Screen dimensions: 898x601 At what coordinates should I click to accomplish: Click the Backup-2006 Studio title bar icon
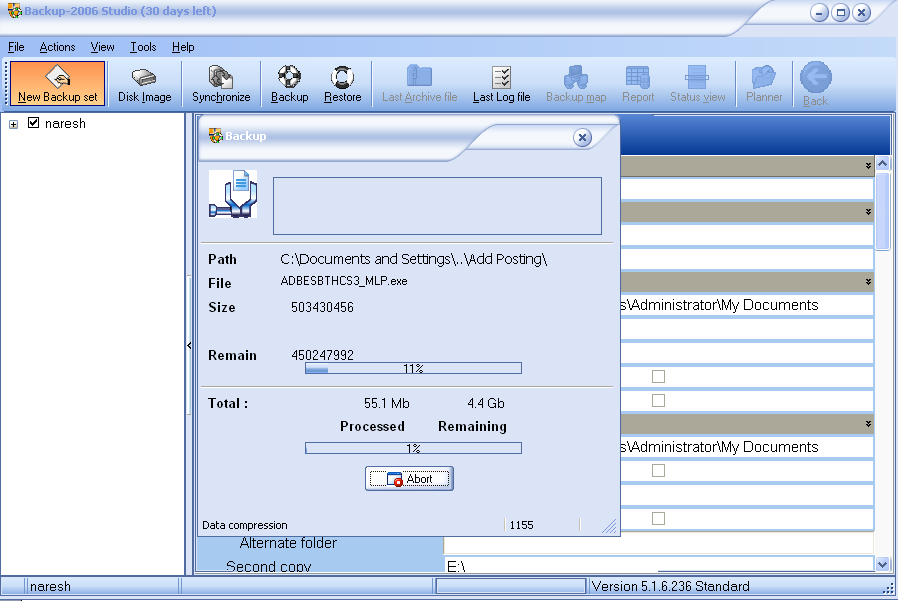(x=14, y=11)
